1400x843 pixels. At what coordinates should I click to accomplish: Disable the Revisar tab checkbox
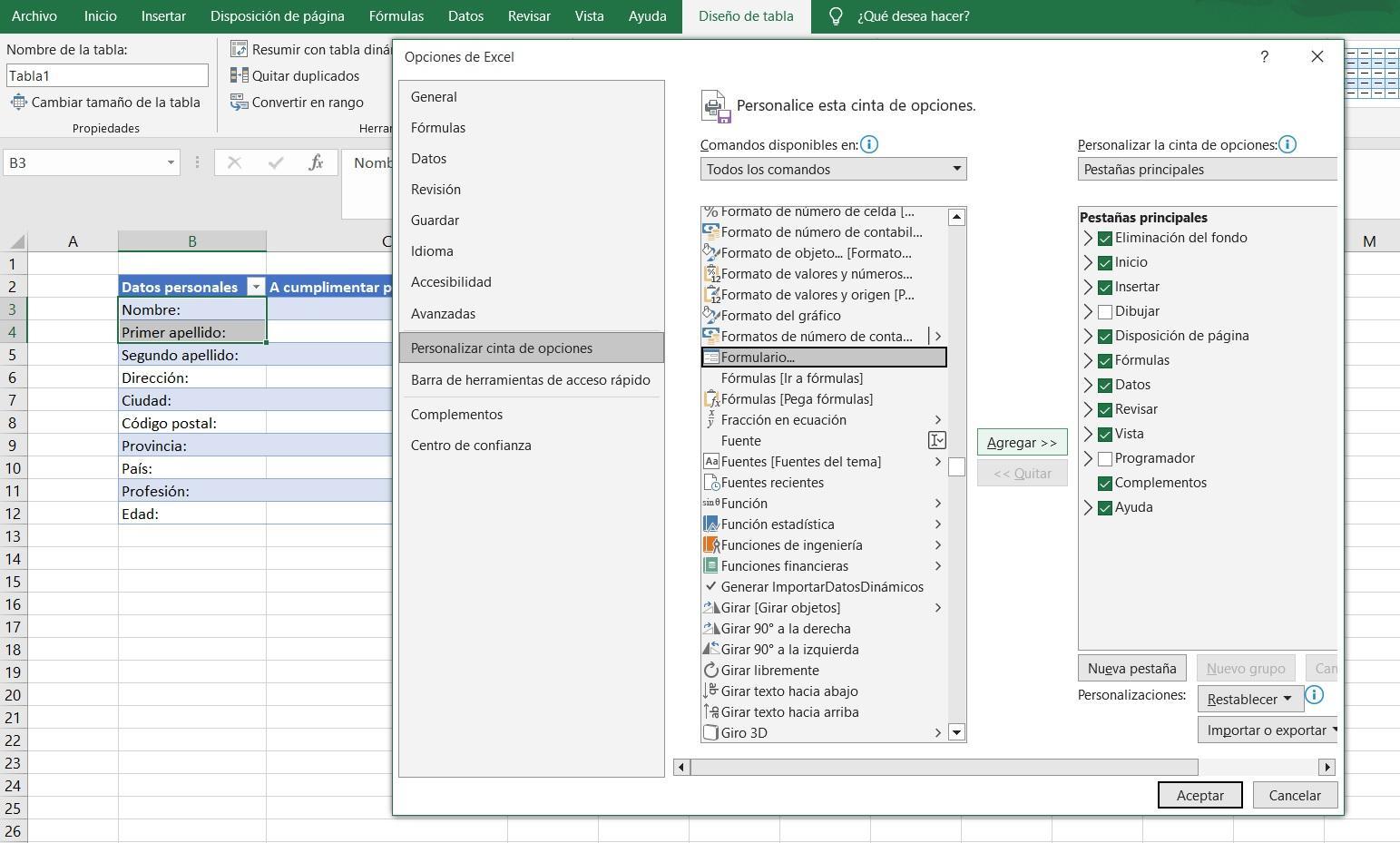point(1104,410)
